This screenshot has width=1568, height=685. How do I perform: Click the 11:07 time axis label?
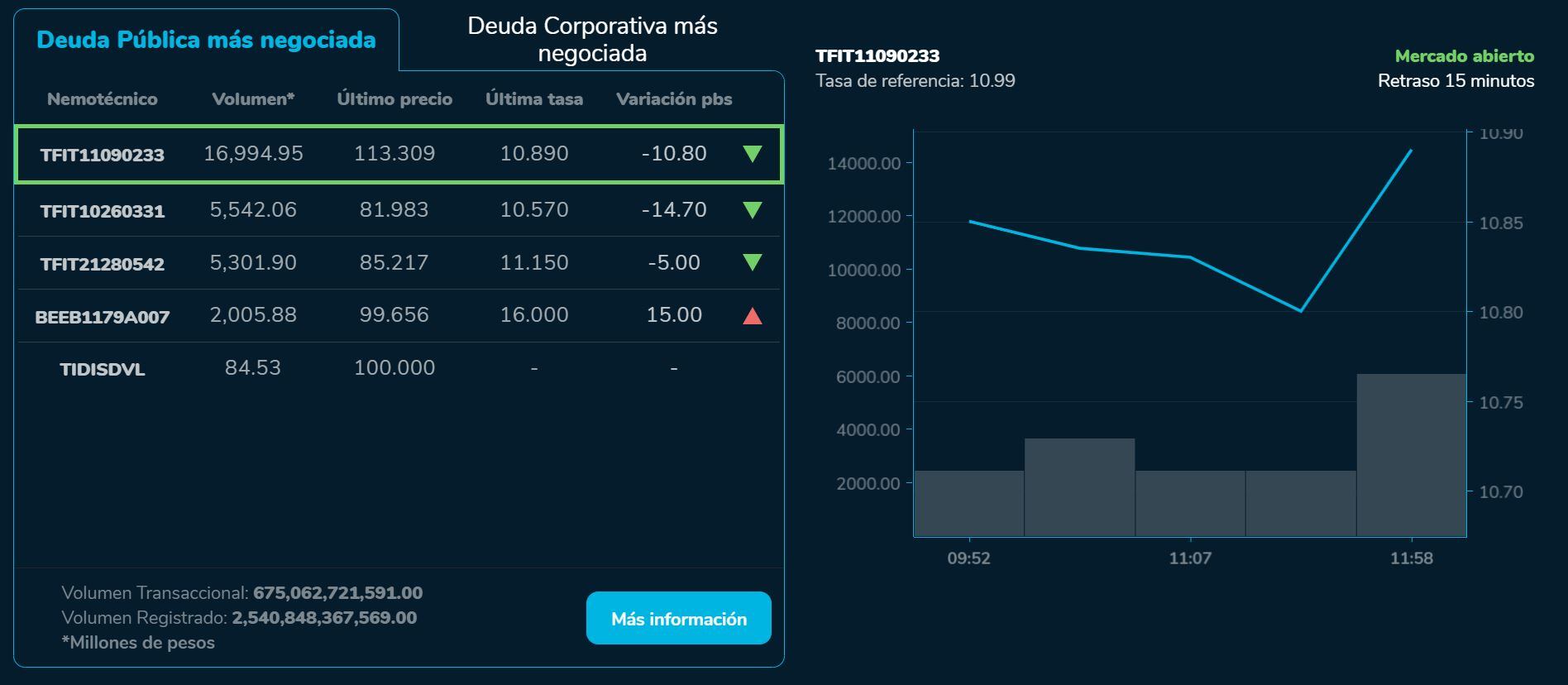coord(1191,558)
